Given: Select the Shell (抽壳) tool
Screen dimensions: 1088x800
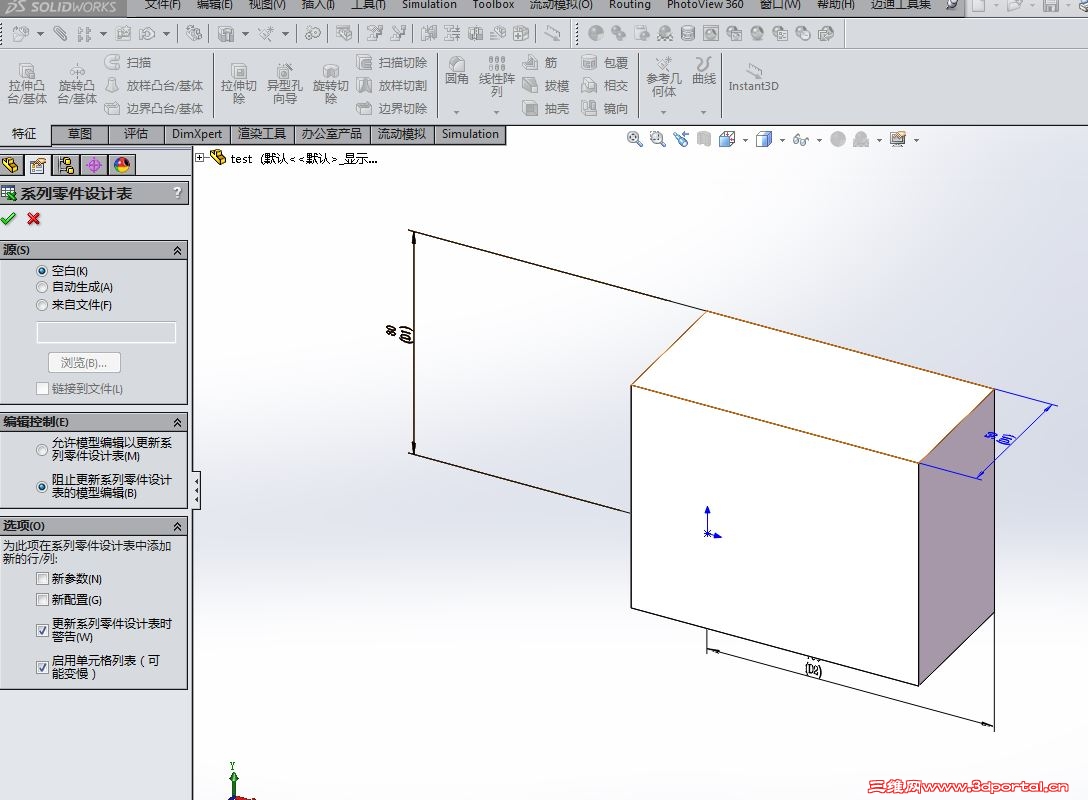Looking at the screenshot, I should (x=546, y=108).
